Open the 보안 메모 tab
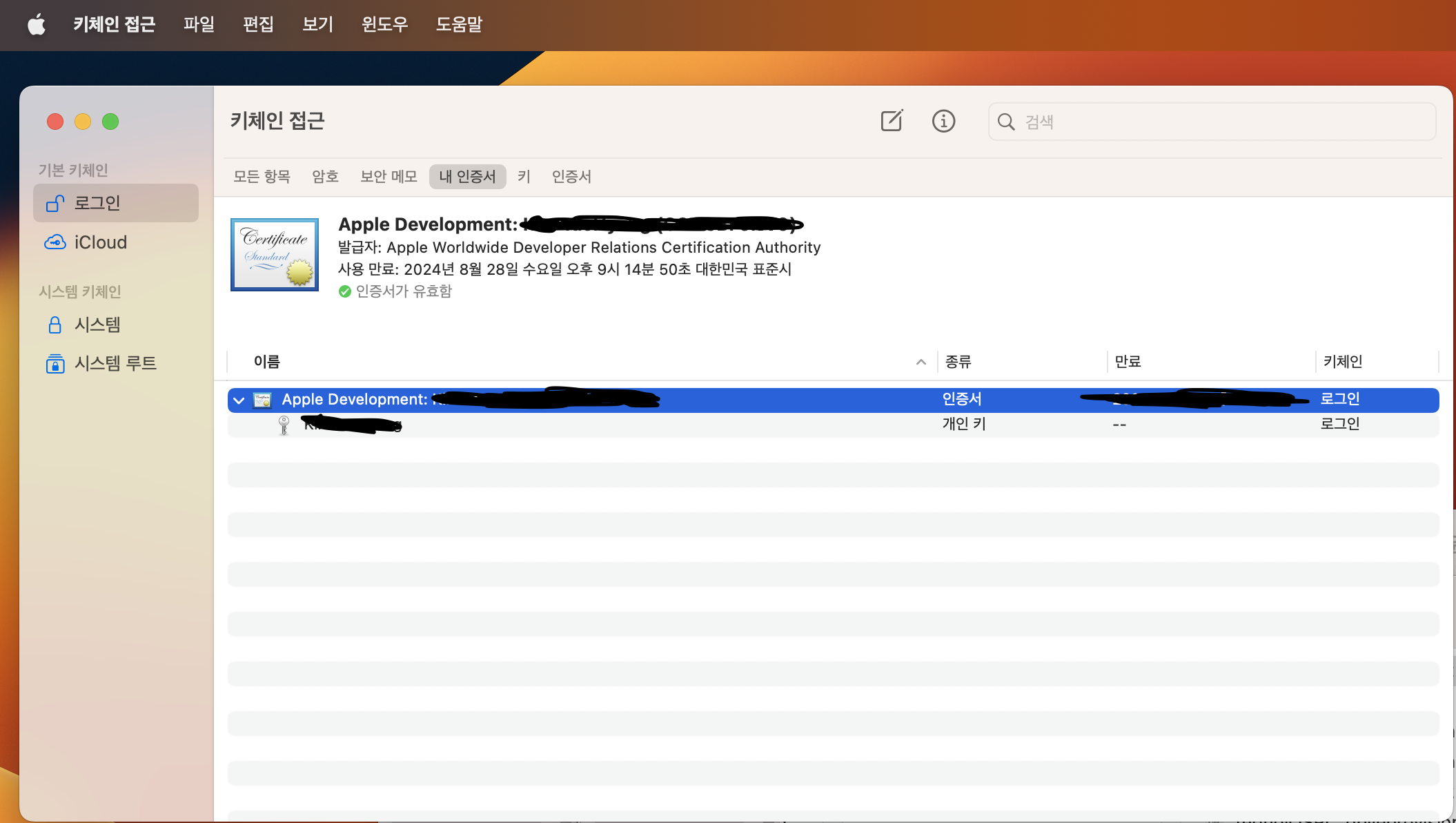The height and width of the screenshot is (823, 1456). tap(388, 177)
